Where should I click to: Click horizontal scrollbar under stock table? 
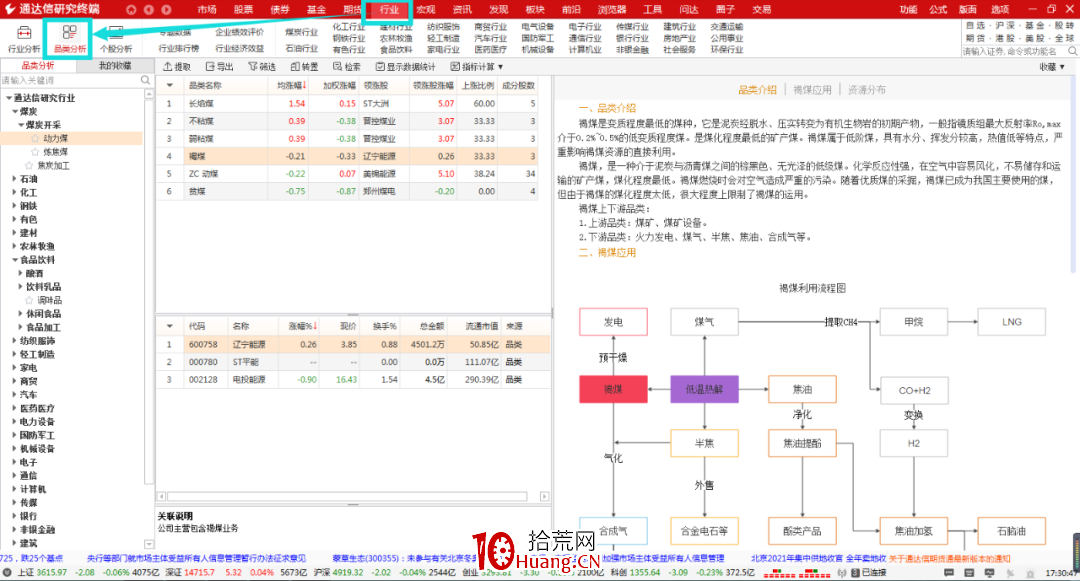pyautogui.click(x=347, y=496)
